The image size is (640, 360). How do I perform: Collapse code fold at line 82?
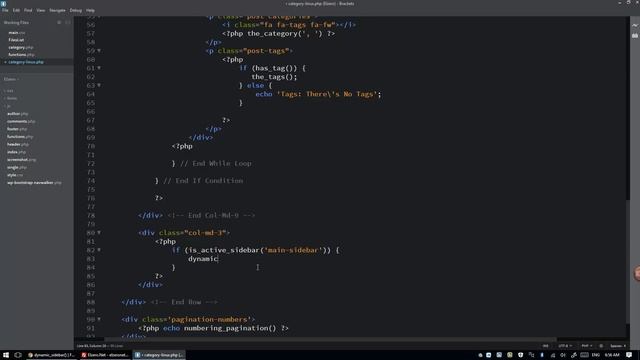pos(99,250)
